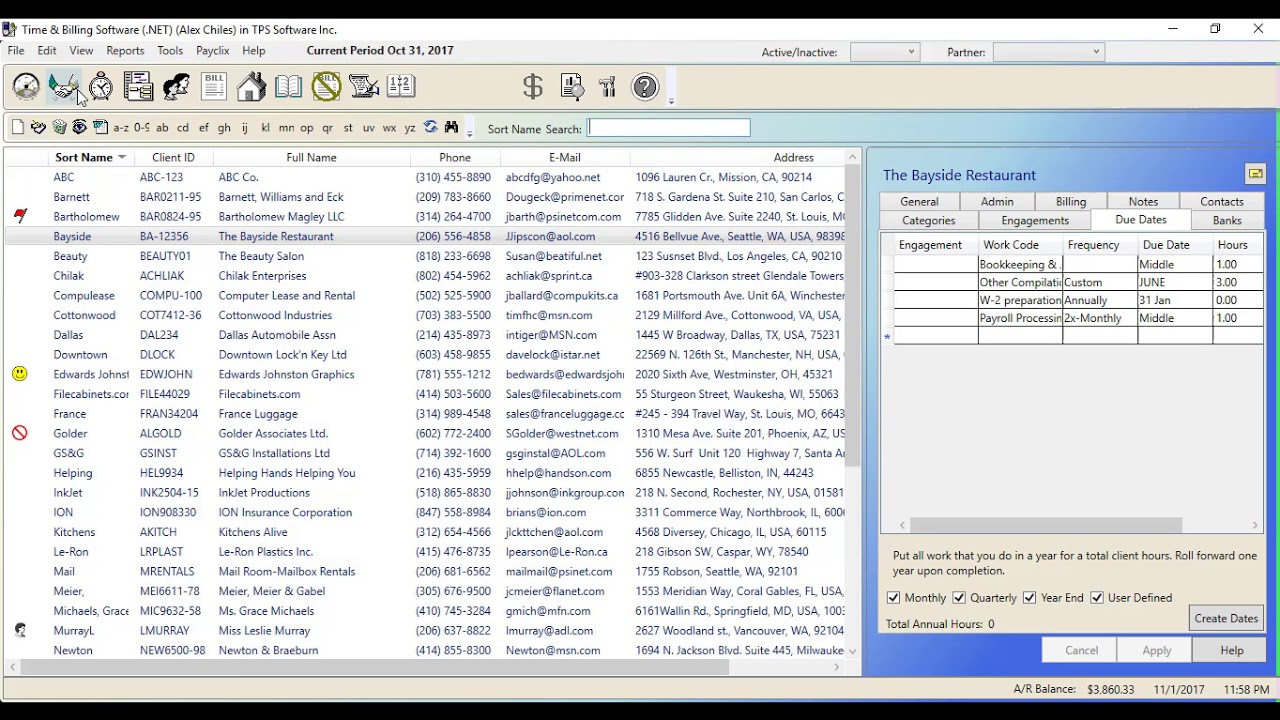Click the yellow panel icon beside client name
Viewport: 1280px width, 720px height.
coord(1255,174)
